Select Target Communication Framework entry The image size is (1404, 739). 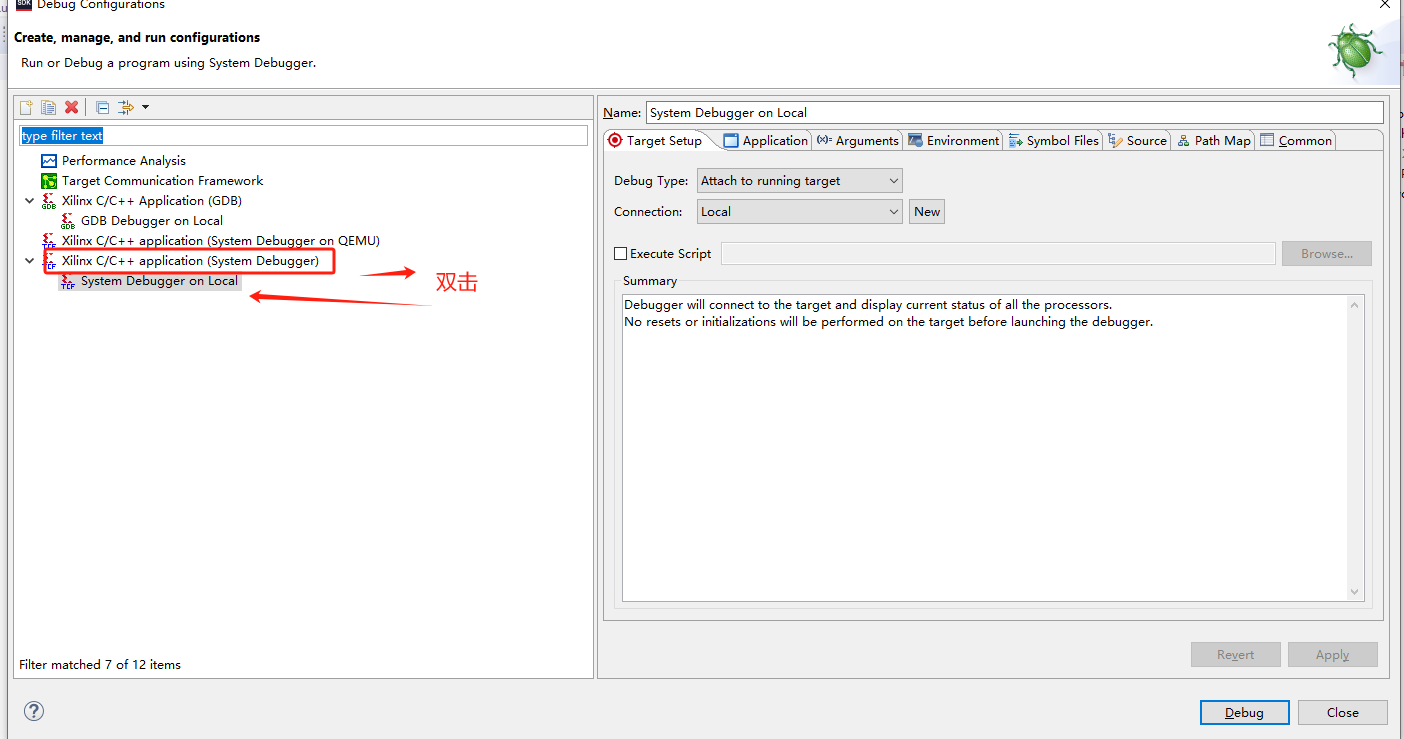[x=162, y=181]
